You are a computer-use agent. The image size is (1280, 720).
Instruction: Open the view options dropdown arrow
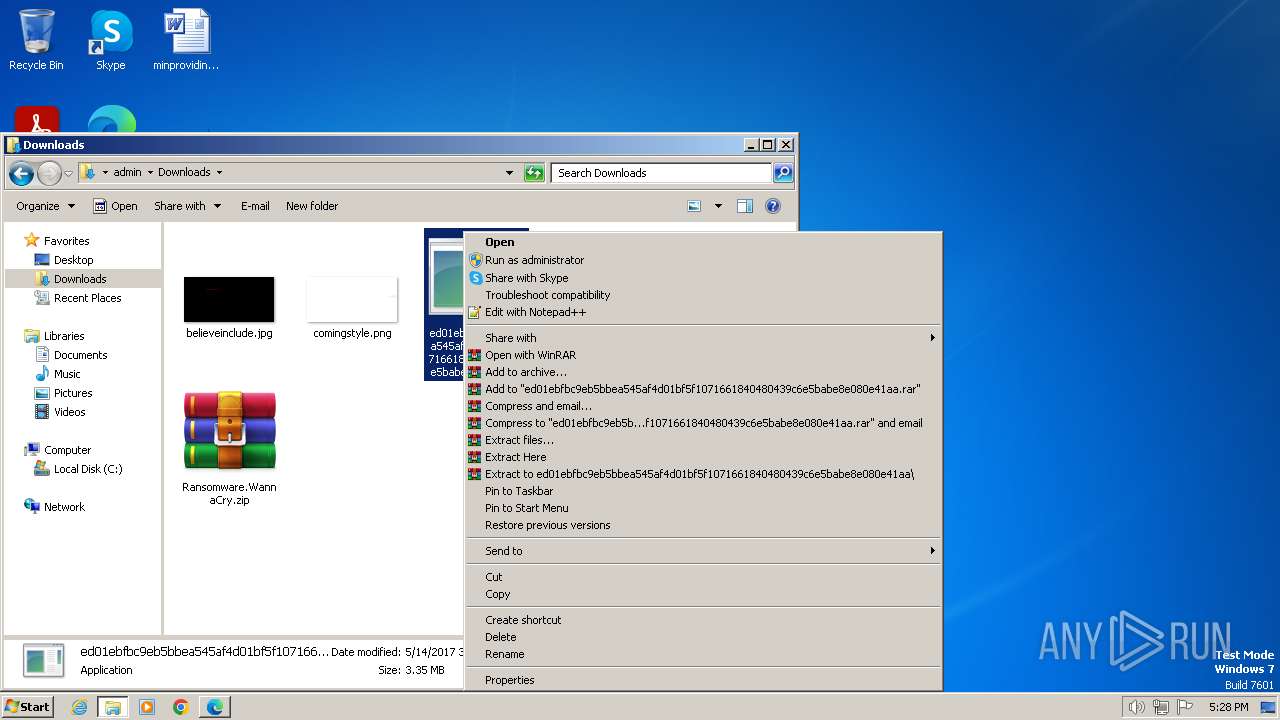717,206
